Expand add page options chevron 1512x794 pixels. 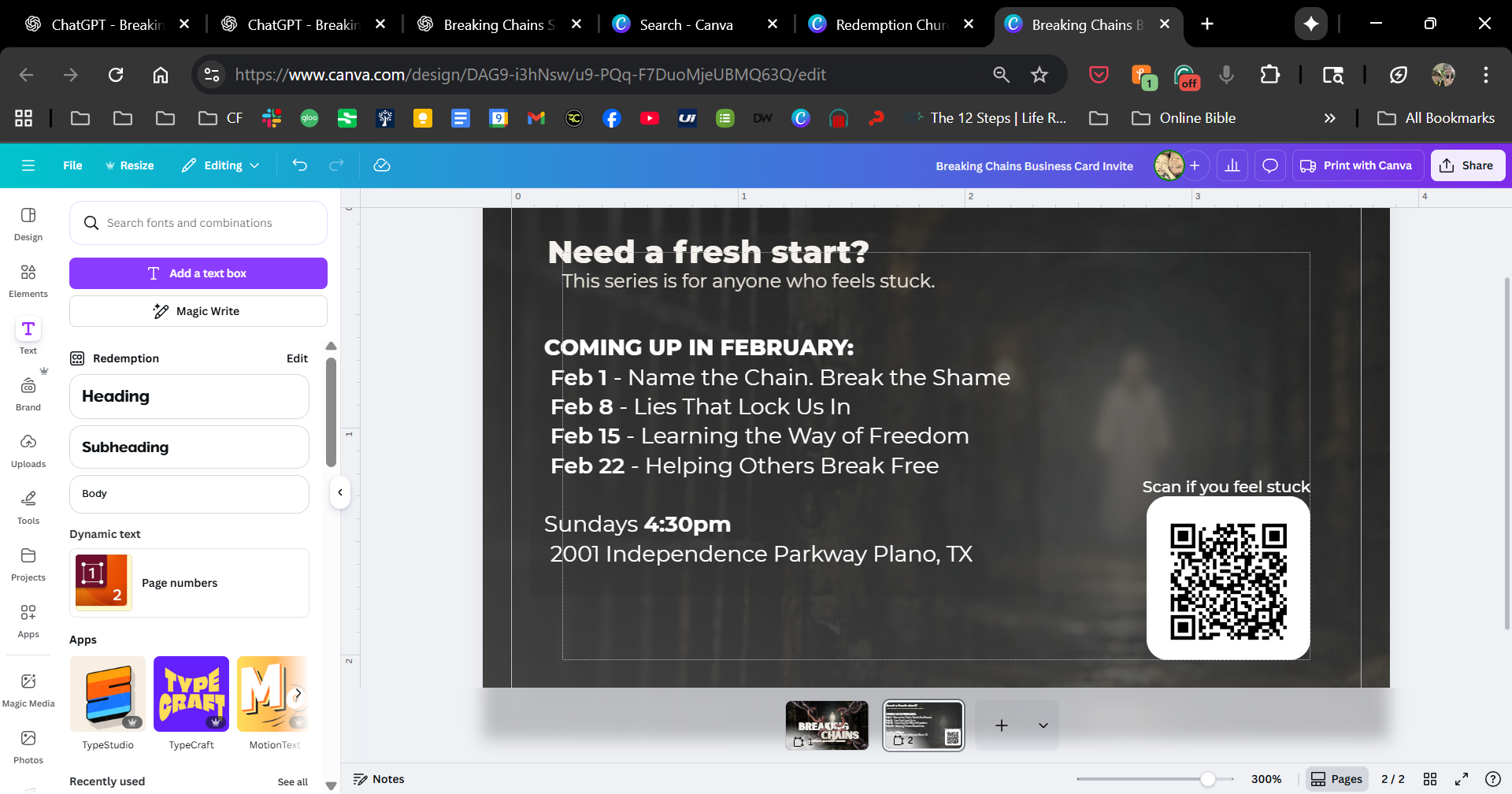point(1043,725)
